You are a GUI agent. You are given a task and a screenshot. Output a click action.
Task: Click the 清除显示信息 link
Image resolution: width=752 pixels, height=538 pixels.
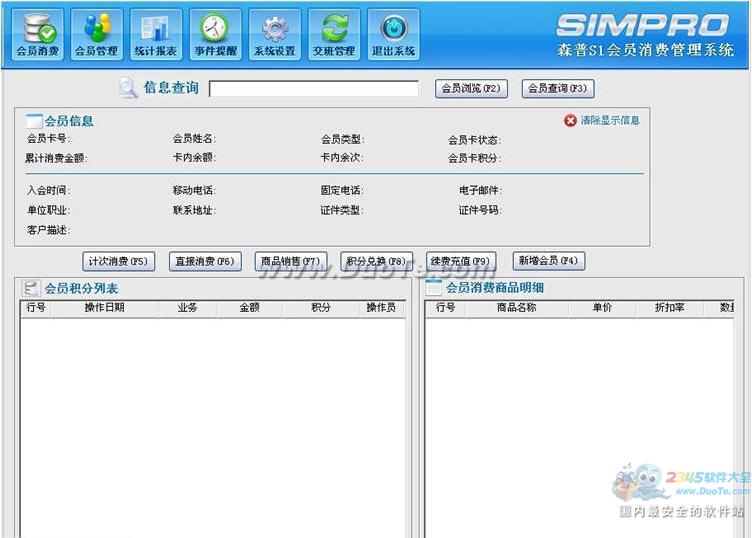click(610, 120)
